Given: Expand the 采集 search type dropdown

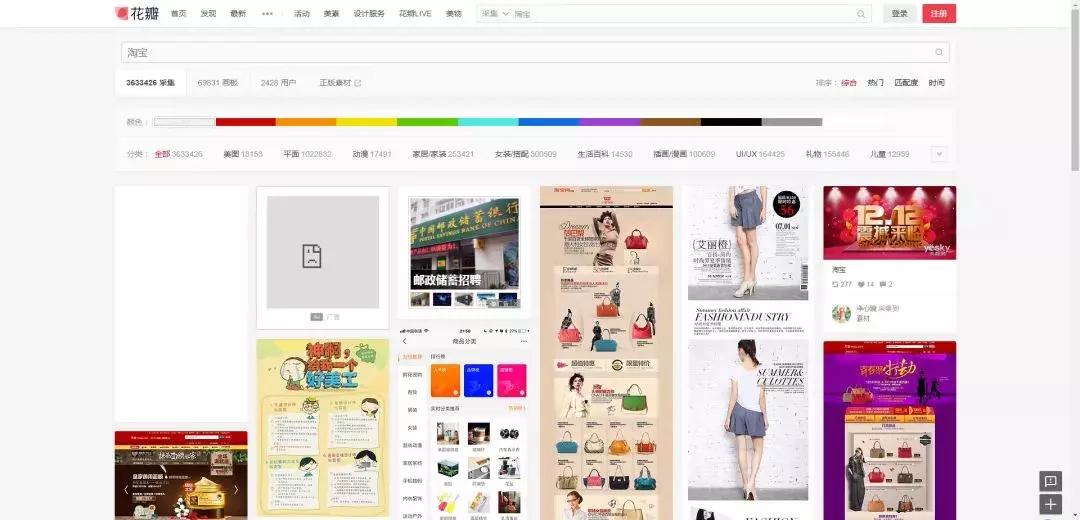Looking at the screenshot, I should [x=495, y=14].
